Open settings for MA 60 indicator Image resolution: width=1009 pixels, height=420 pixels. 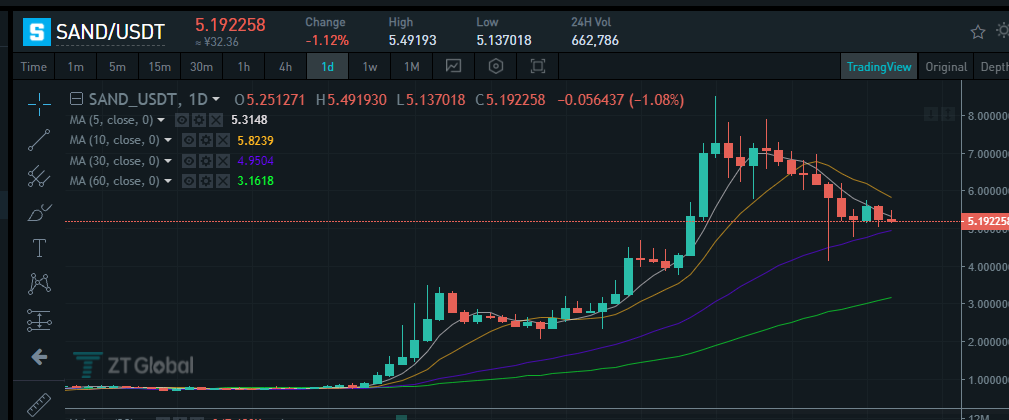(206, 181)
